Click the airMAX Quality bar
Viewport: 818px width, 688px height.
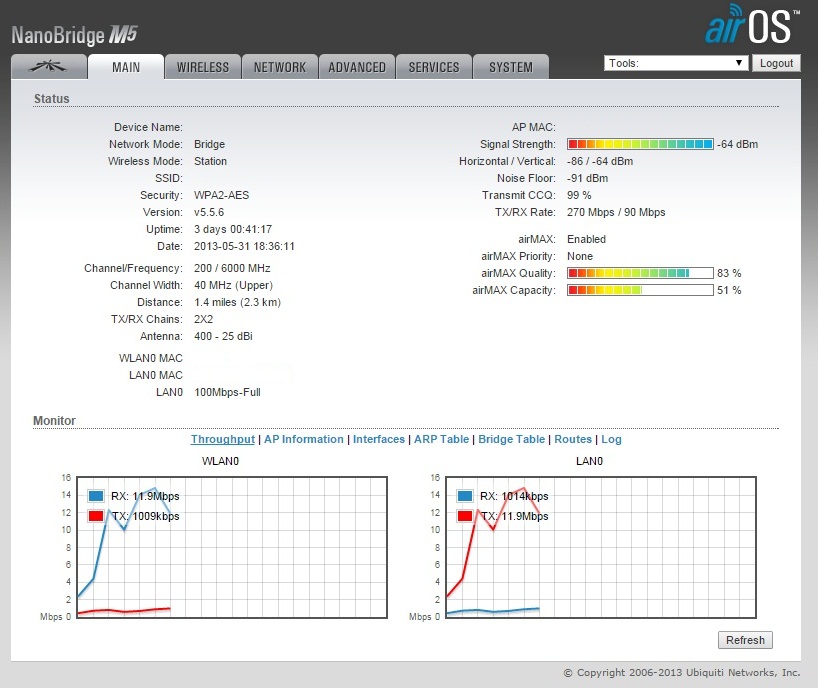pyautogui.click(x=640, y=273)
